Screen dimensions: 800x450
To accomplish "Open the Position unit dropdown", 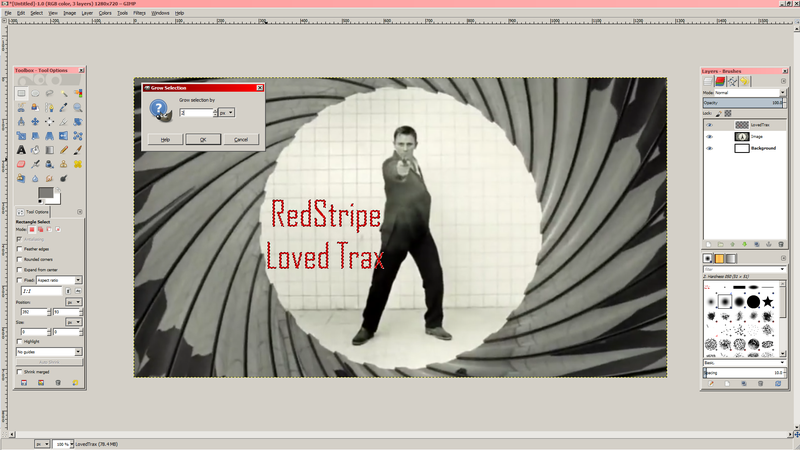I will 73,302.
